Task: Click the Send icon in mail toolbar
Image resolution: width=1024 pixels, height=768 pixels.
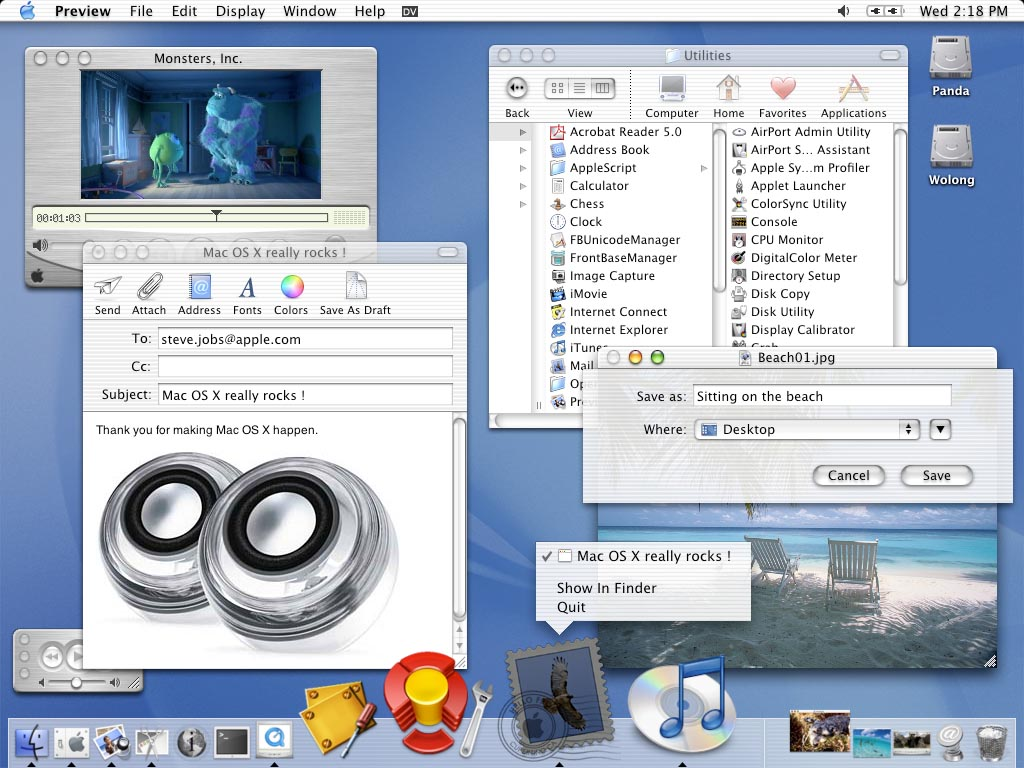Action: click(108, 288)
